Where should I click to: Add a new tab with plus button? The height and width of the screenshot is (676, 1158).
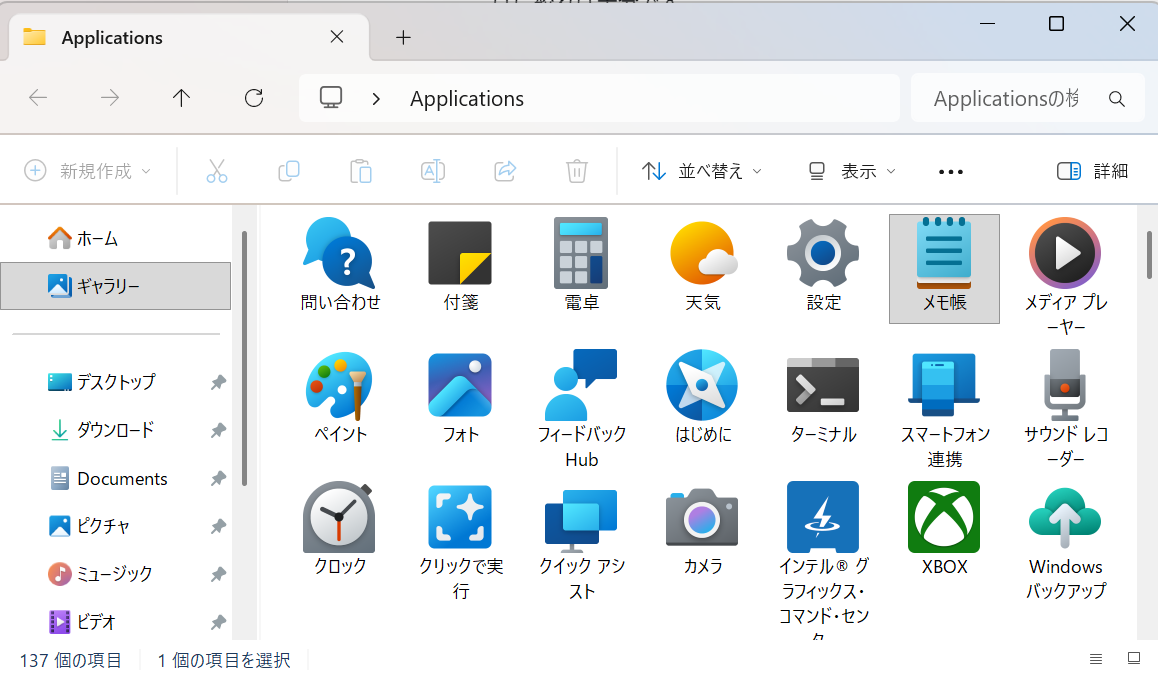click(403, 37)
